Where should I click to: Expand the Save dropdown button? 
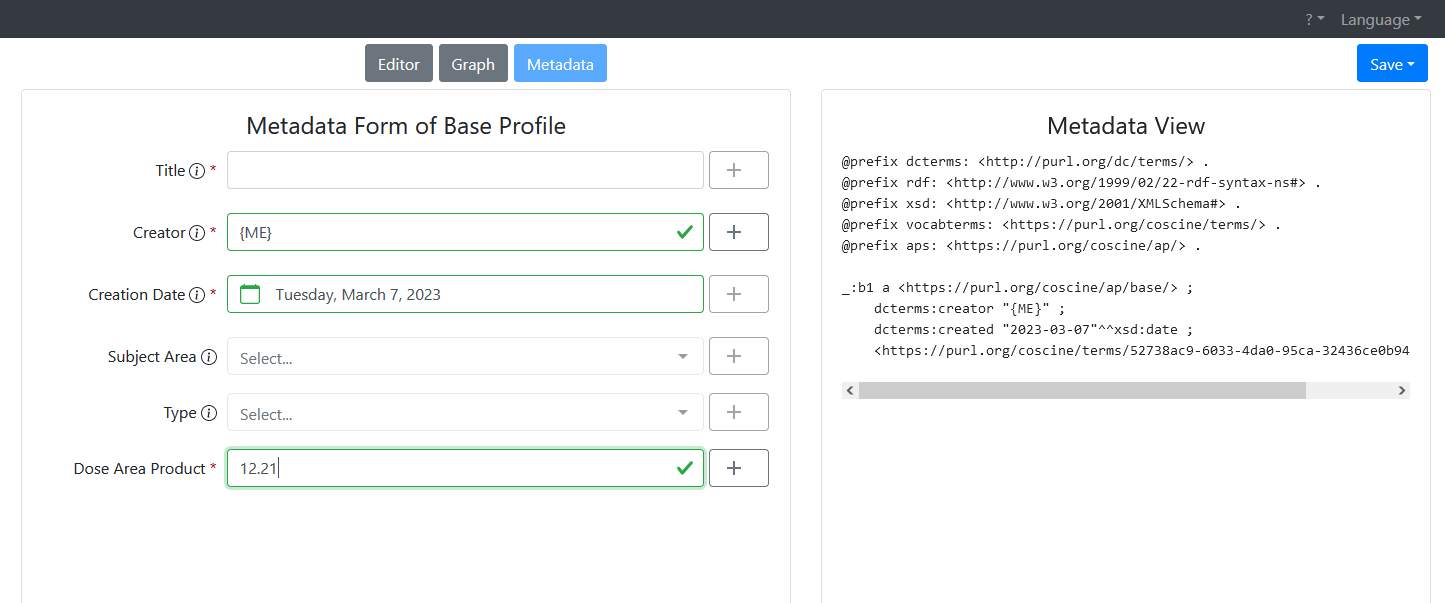(1392, 63)
